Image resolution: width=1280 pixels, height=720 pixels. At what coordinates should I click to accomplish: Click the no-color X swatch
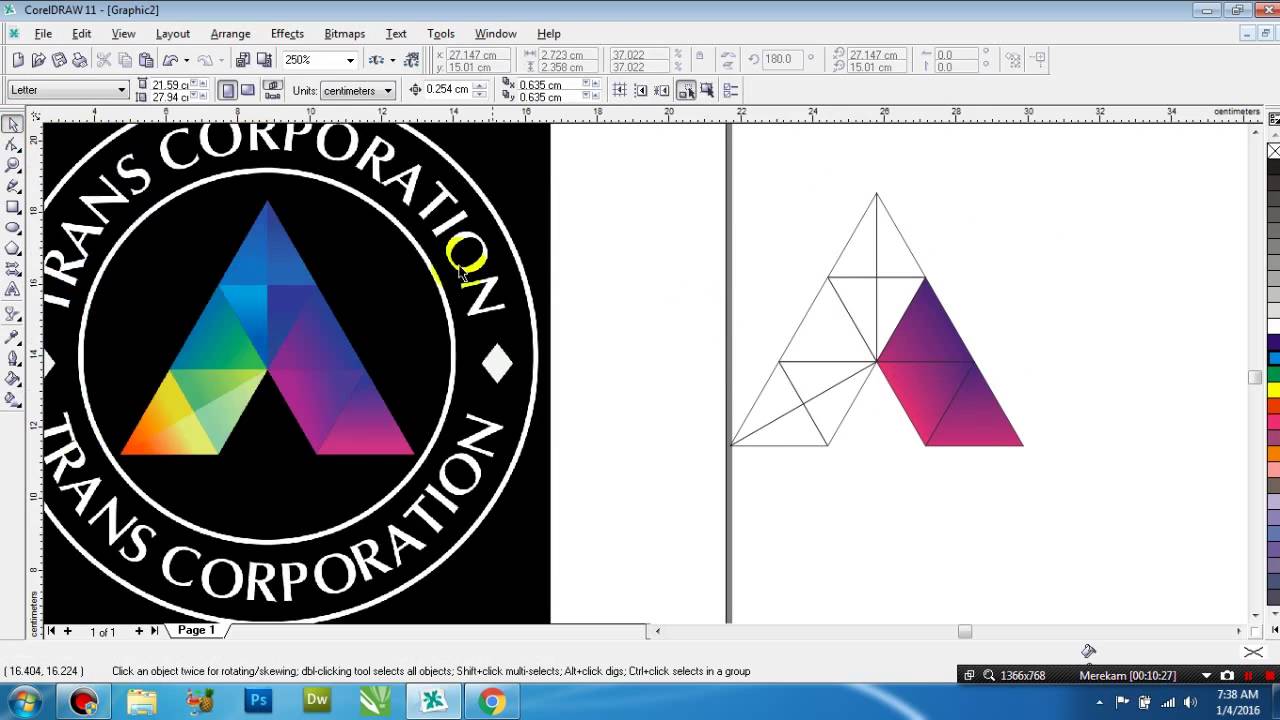tap(1273, 151)
